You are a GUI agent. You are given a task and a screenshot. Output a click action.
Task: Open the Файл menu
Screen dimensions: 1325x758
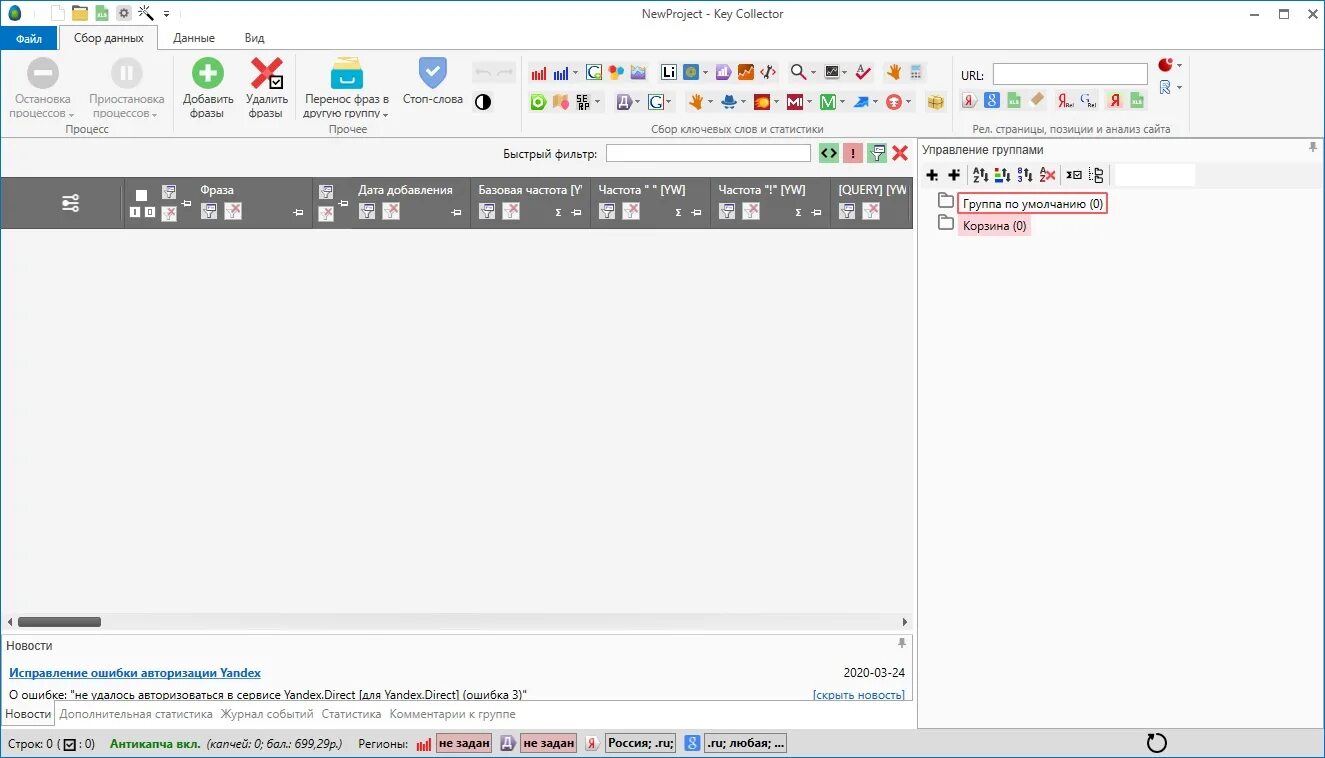click(x=29, y=38)
